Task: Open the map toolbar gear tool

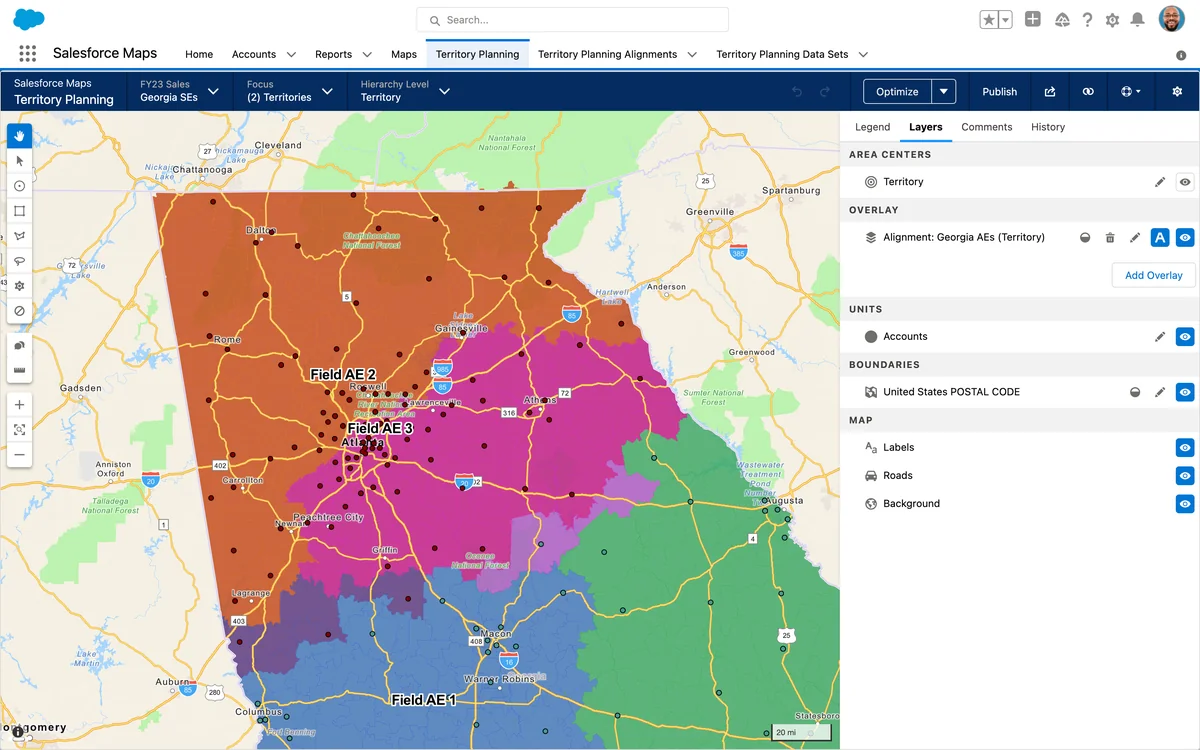Action: pos(20,286)
